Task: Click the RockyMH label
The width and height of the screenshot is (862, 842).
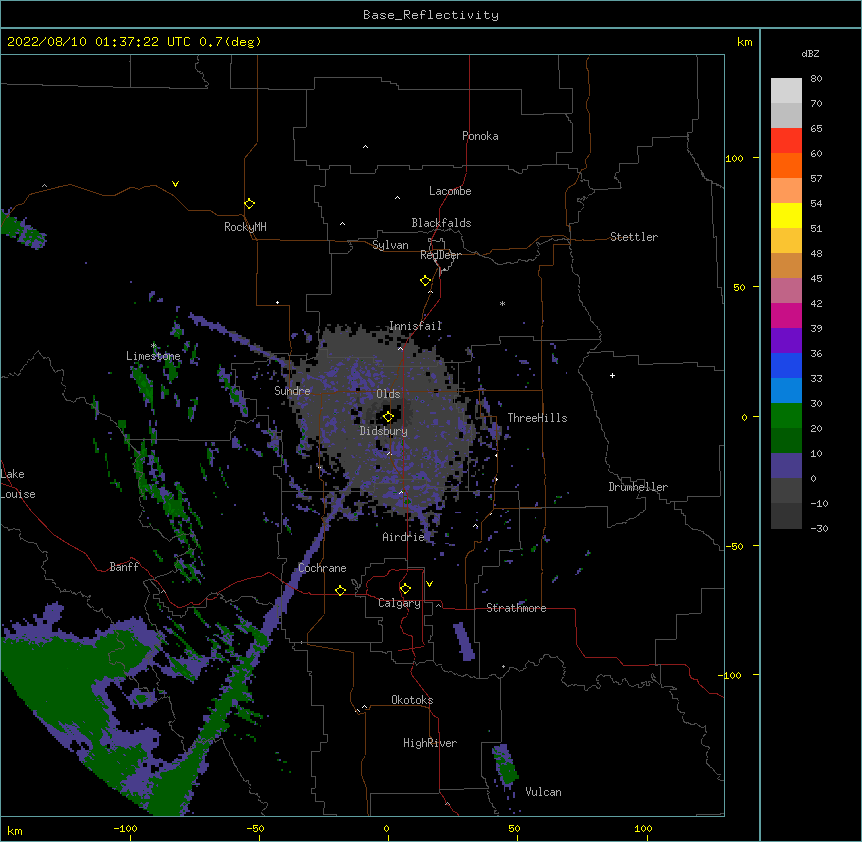Action: coord(245,227)
